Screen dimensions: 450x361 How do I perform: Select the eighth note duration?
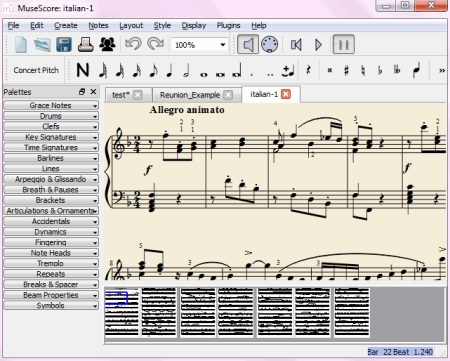click(153, 70)
